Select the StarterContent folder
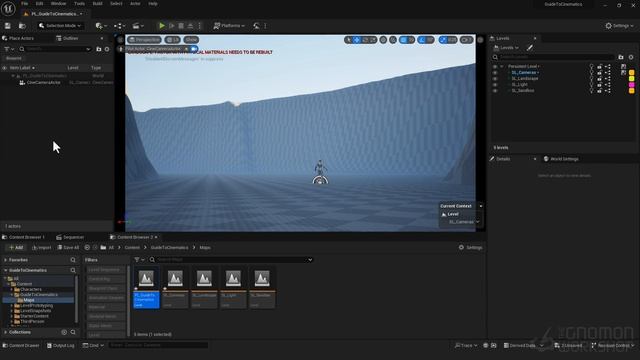This screenshot has height=360, width=640. (34, 316)
